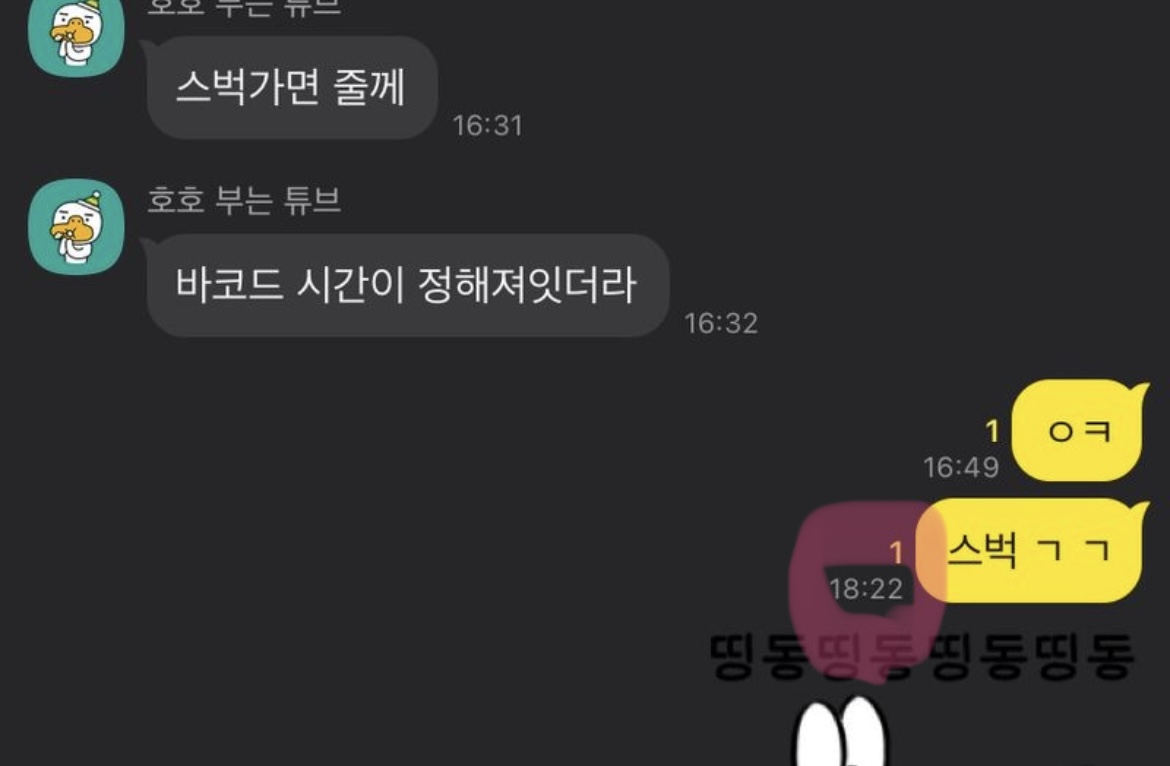Tap the first "띵동" in sticker text
This screenshot has height=766, width=1170.
760,657
